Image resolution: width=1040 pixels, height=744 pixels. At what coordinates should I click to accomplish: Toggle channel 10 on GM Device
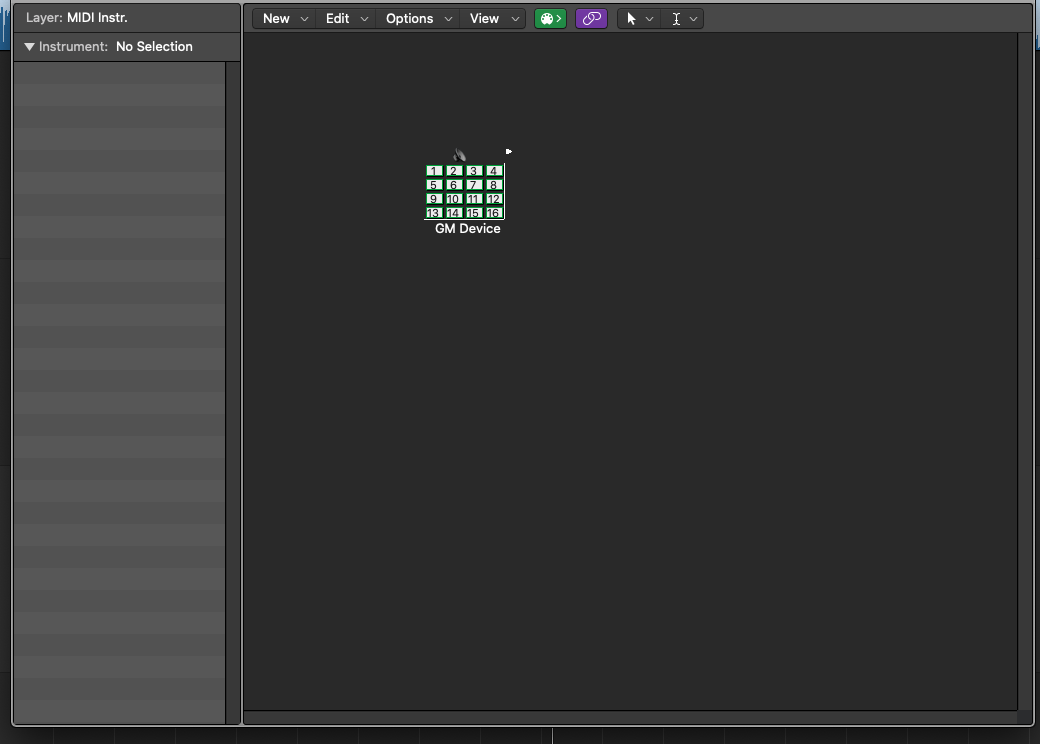point(454,199)
